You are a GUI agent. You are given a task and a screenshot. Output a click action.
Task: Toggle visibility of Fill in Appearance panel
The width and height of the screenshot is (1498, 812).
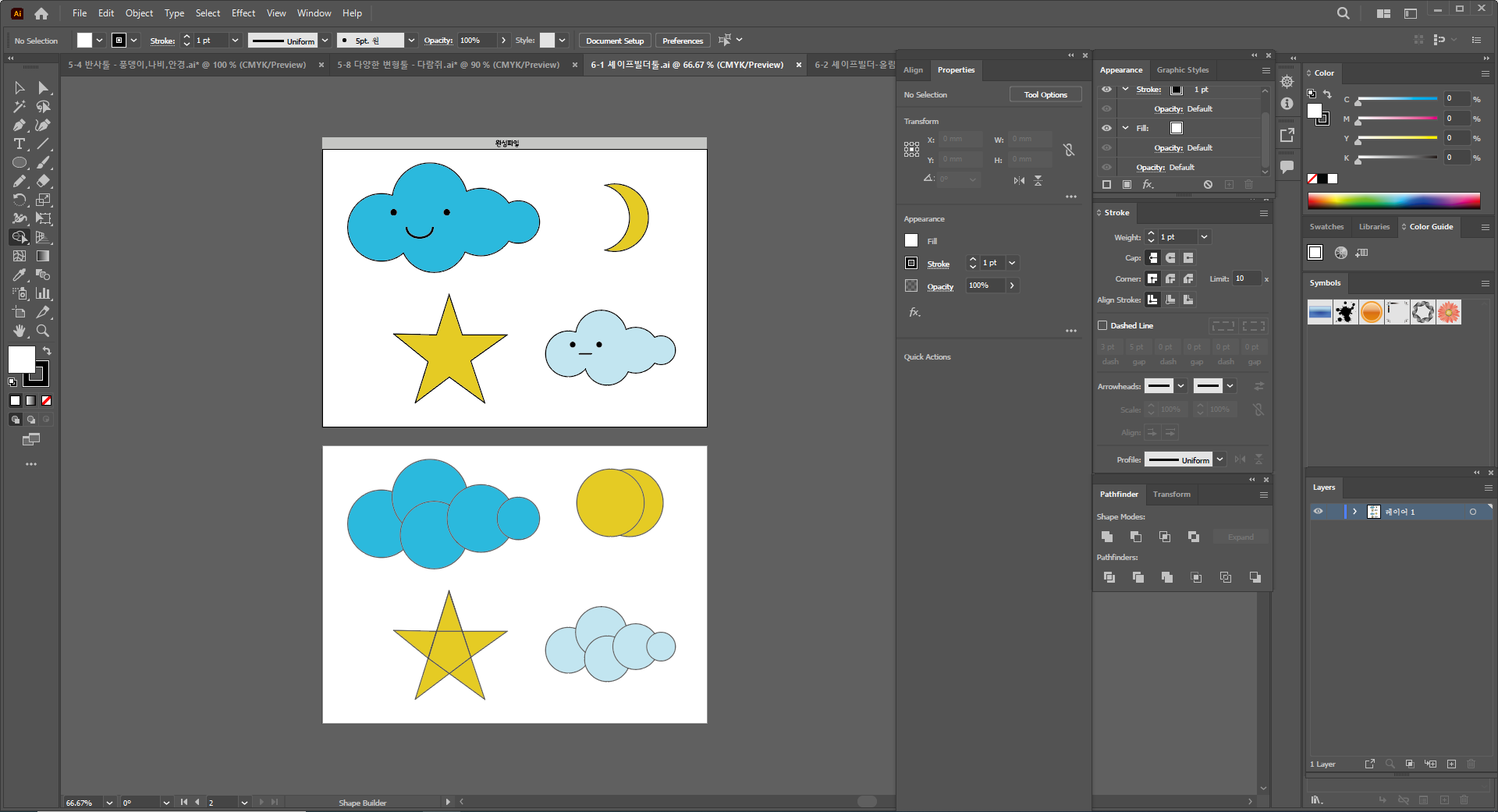[1106, 128]
